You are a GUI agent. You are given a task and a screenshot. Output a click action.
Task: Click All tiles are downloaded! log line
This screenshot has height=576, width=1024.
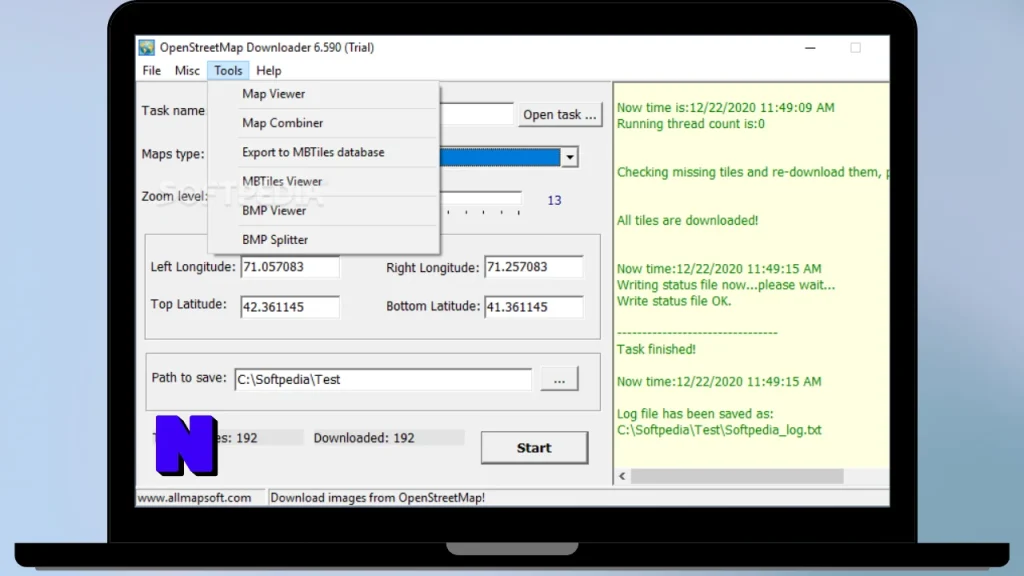(x=688, y=221)
